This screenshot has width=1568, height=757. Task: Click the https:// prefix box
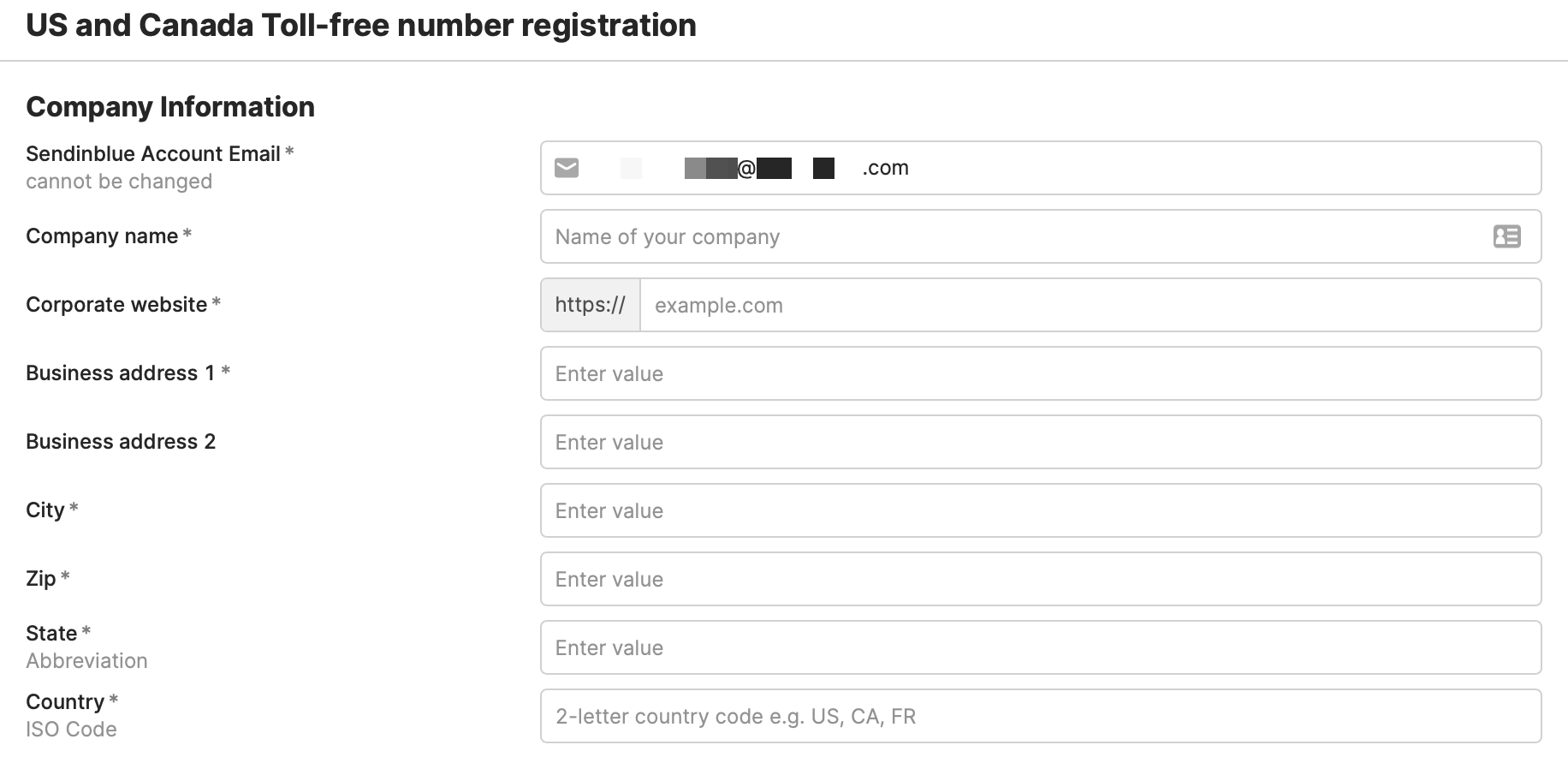click(x=591, y=305)
